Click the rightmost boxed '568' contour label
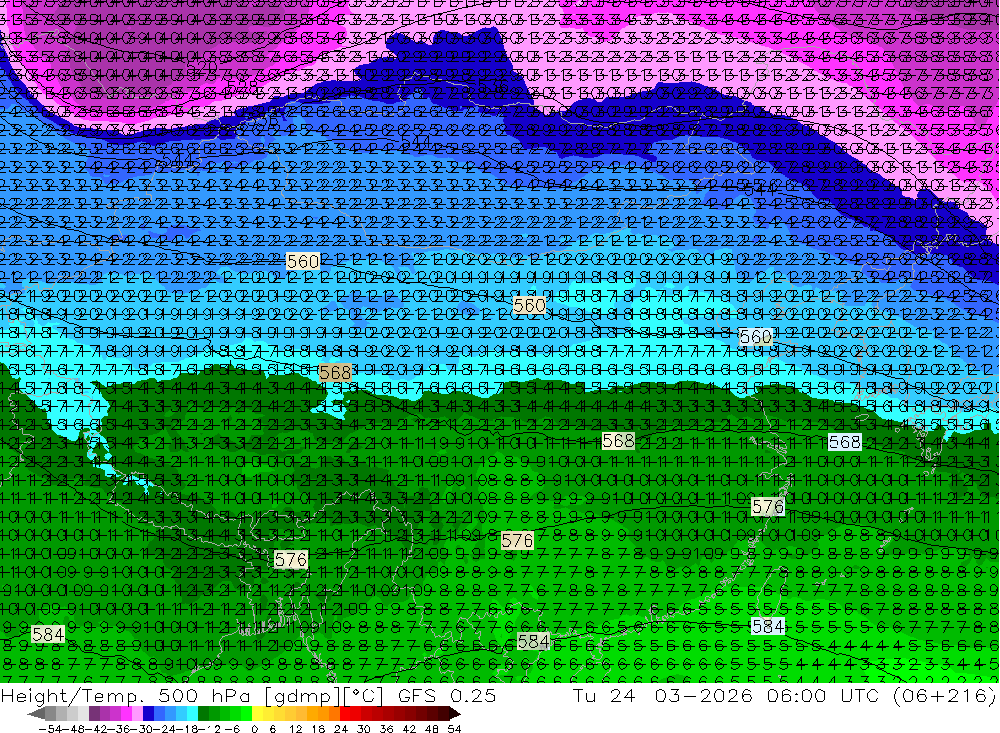This screenshot has height=733, width=1000. (x=844, y=442)
